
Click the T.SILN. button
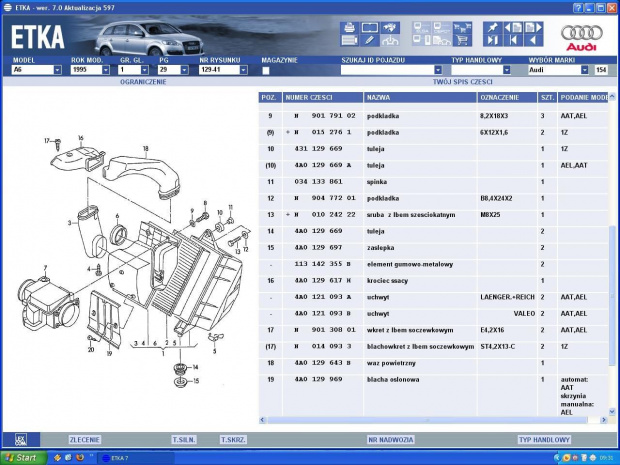tap(184, 440)
